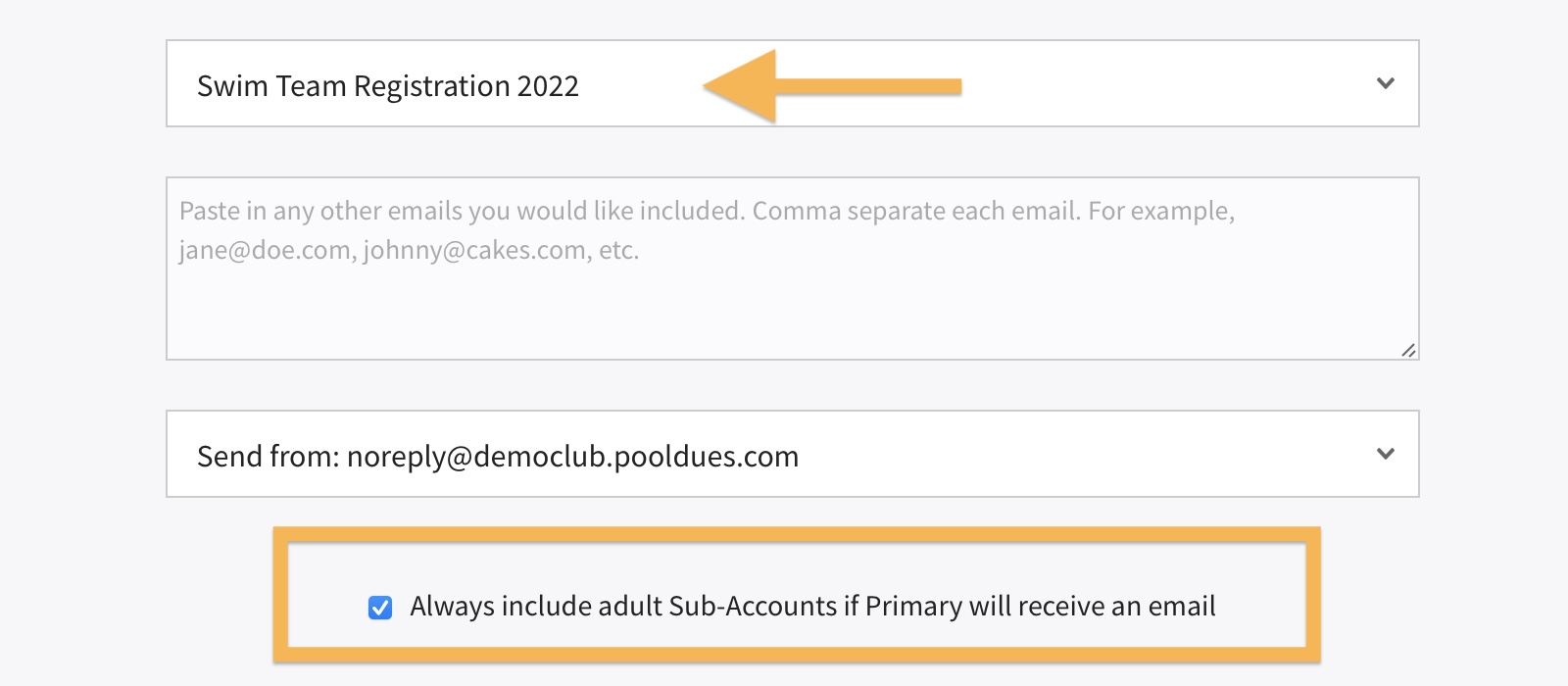The height and width of the screenshot is (686, 1568).
Task: Click 'Primary will receive an email' text
Action: [1040, 607]
